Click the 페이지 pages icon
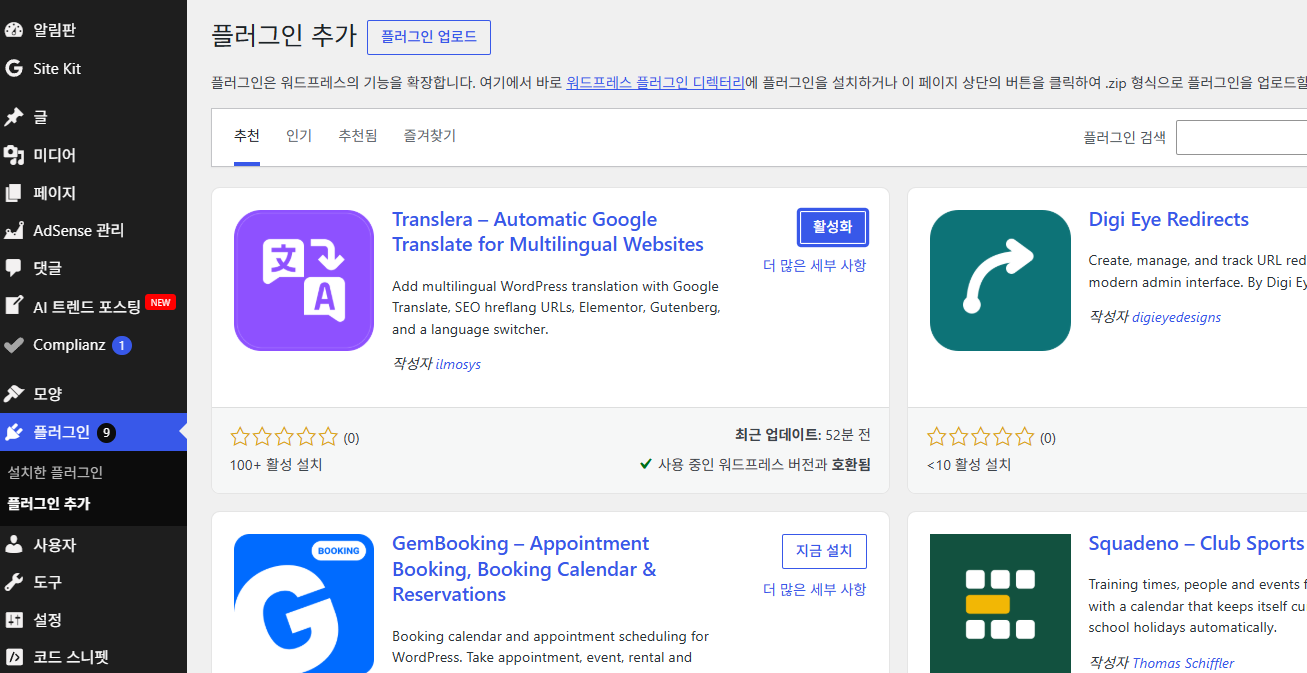This screenshot has height=673, width=1307. pyautogui.click(x=14, y=192)
